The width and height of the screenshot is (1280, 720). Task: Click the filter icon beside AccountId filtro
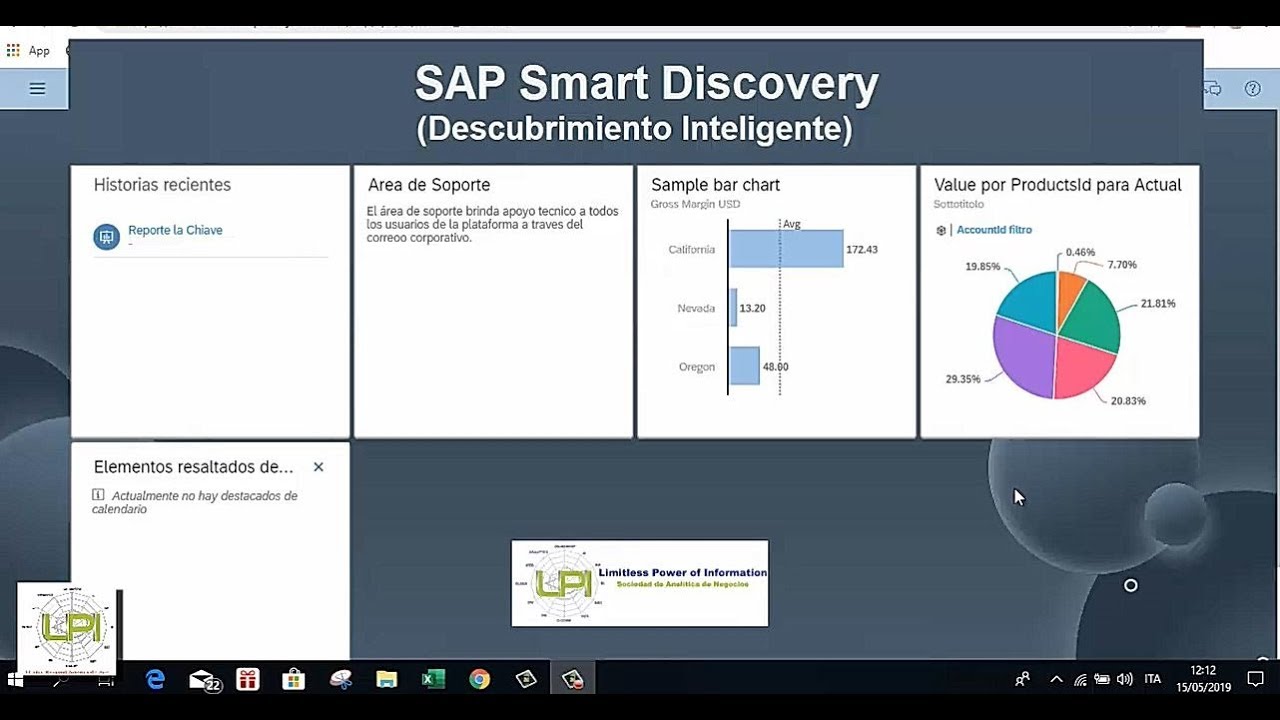tap(941, 230)
